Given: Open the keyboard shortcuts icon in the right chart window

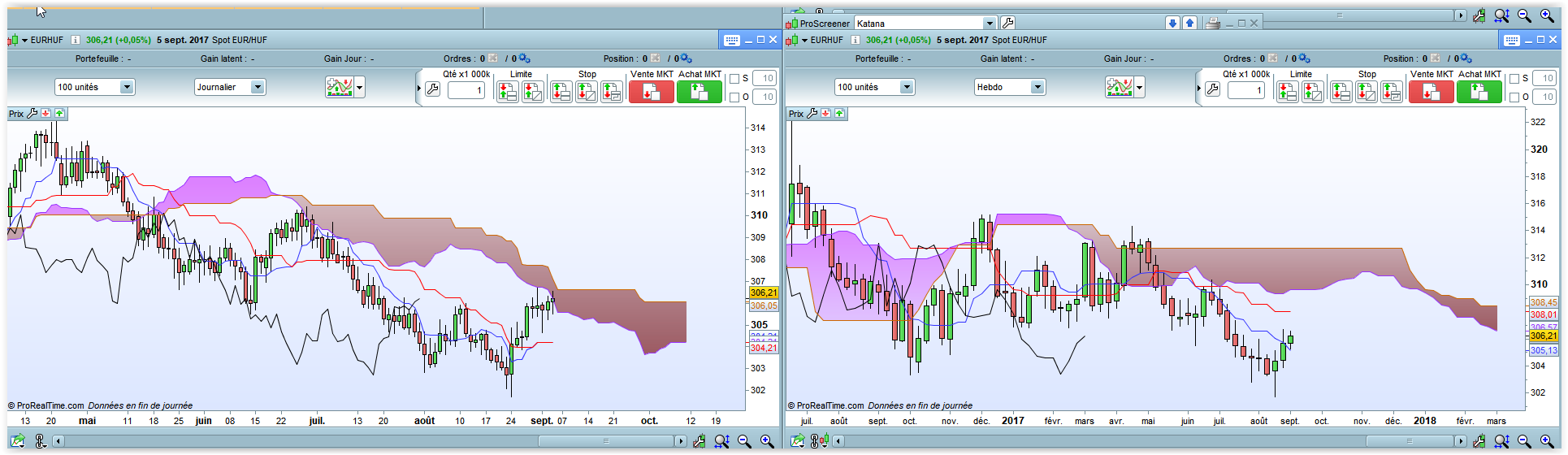Looking at the screenshot, I should 1512,40.
